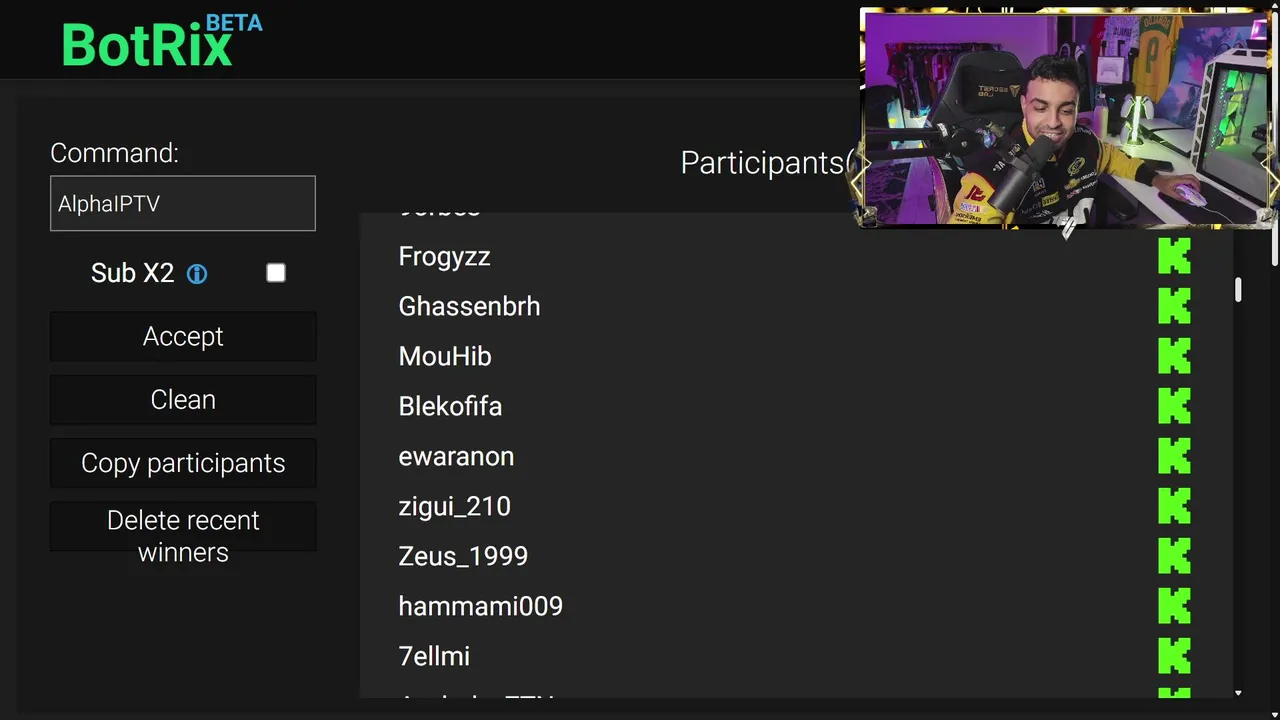The height and width of the screenshot is (720, 1280).
Task: Click the Kick icon next to Zeus_1999
Action: coord(1174,556)
